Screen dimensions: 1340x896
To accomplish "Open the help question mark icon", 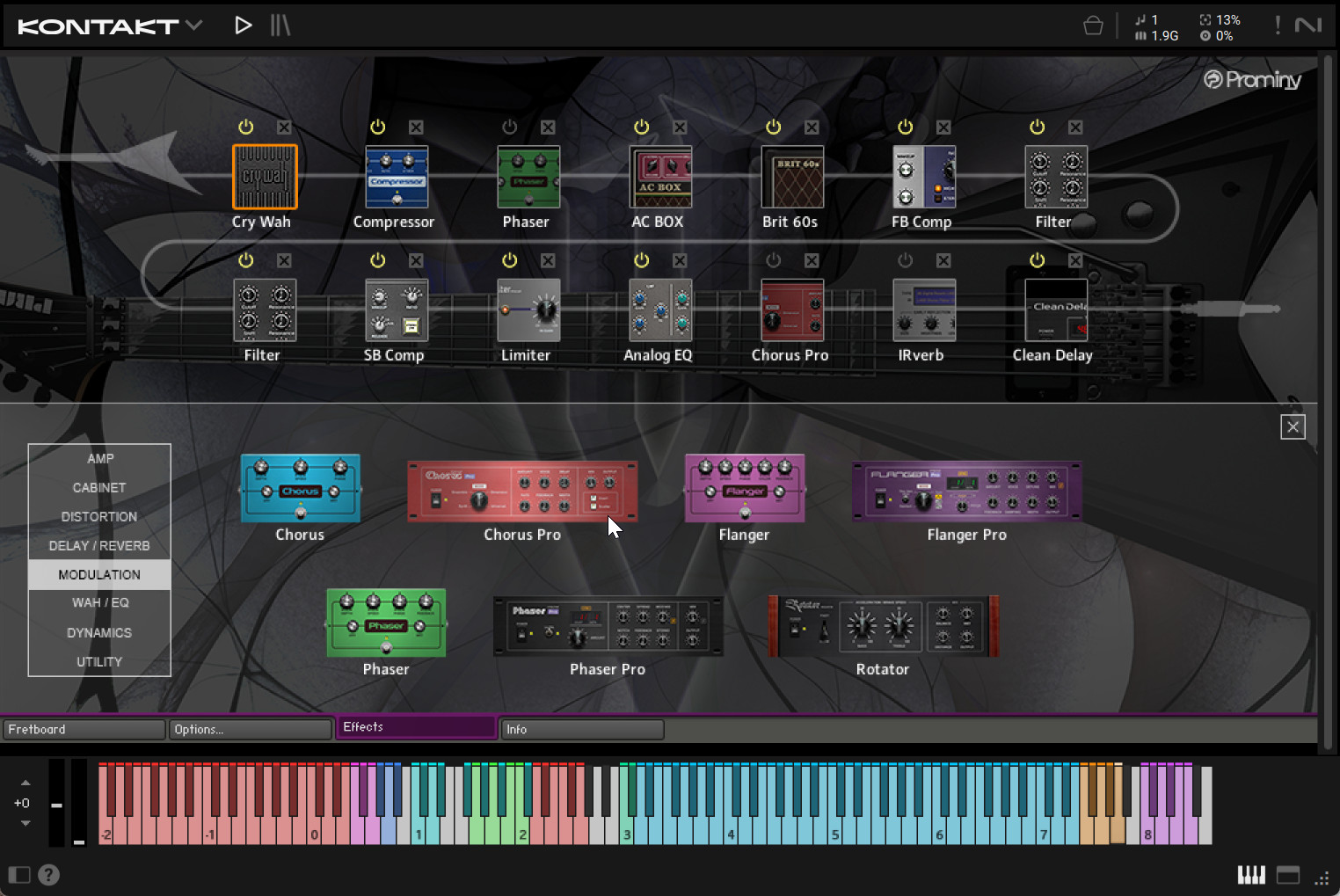I will [49, 875].
